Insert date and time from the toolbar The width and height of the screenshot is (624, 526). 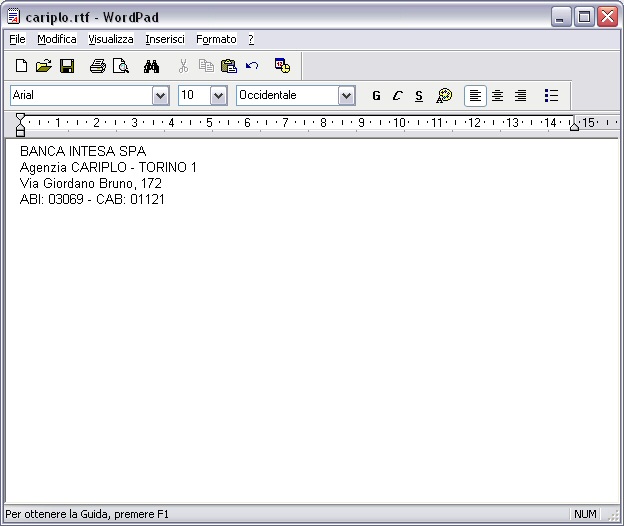coord(283,66)
